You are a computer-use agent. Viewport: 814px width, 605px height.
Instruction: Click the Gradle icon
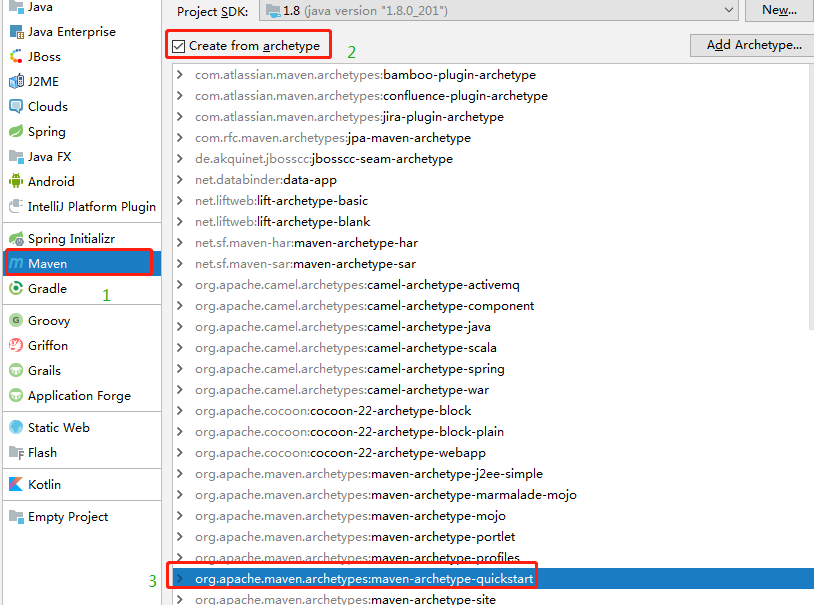pyautogui.click(x=16, y=288)
